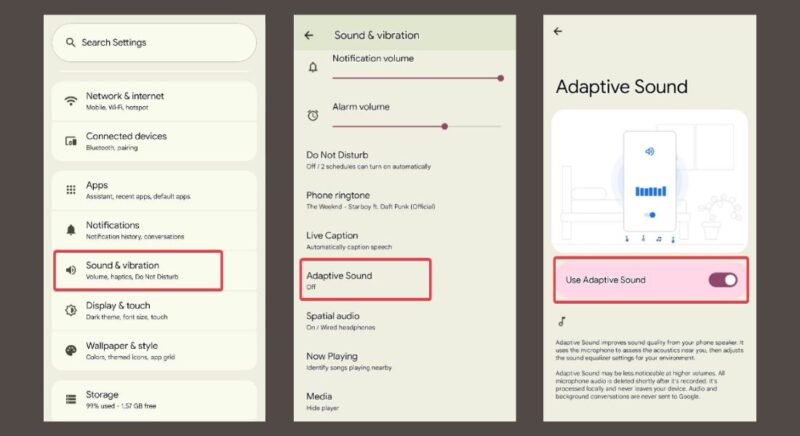Viewport: 800px width, 436px height.
Task: Click the Wallpaper & style palette icon
Action: (71, 350)
